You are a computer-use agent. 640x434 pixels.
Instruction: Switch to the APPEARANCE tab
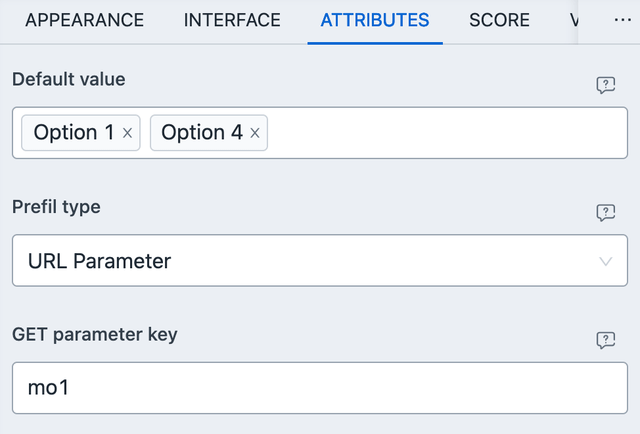(84, 20)
